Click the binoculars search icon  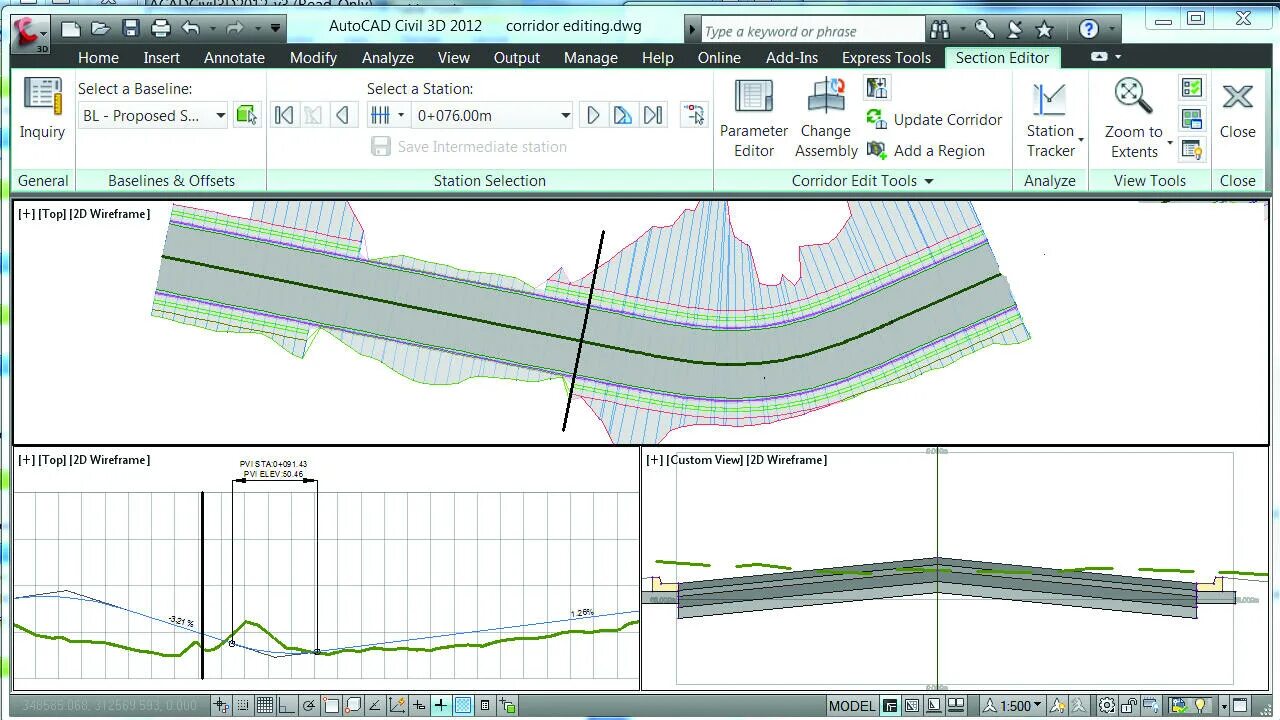click(940, 29)
